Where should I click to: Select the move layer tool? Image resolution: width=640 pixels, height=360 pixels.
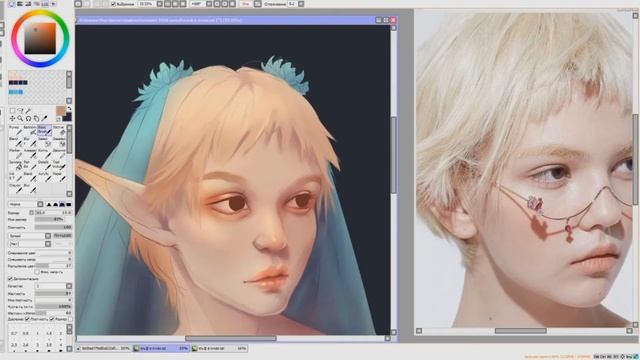[x=12, y=118]
